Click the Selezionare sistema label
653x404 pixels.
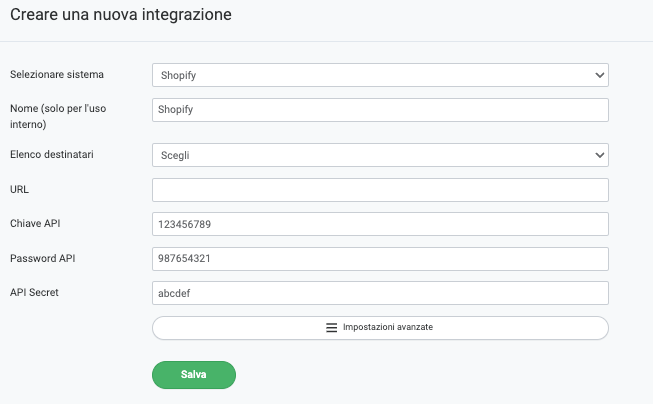click(x=56, y=75)
